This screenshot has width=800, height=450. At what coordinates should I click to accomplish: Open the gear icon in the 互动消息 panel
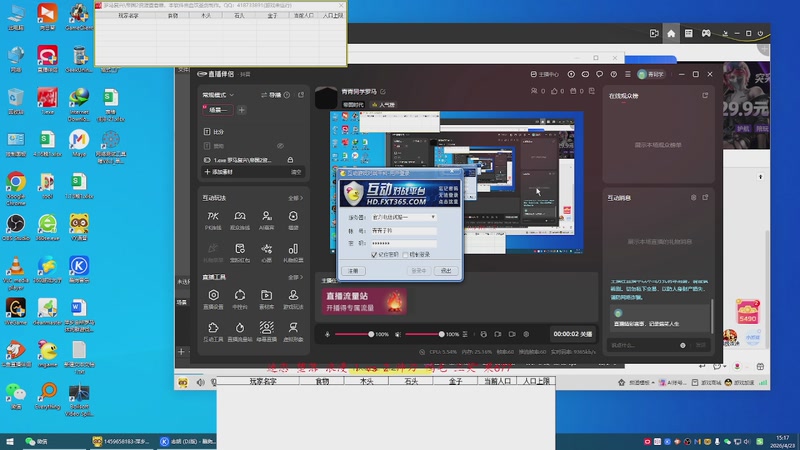(x=693, y=197)
